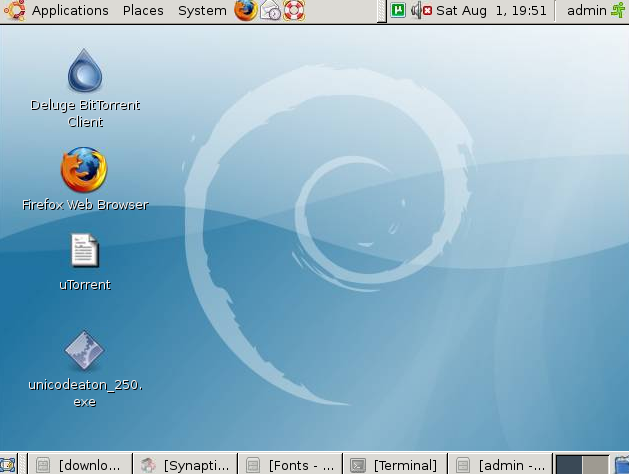Open the System menu
Image resolution: width=629 pixels, height=474 pixels.
click(x=202, y=11)
